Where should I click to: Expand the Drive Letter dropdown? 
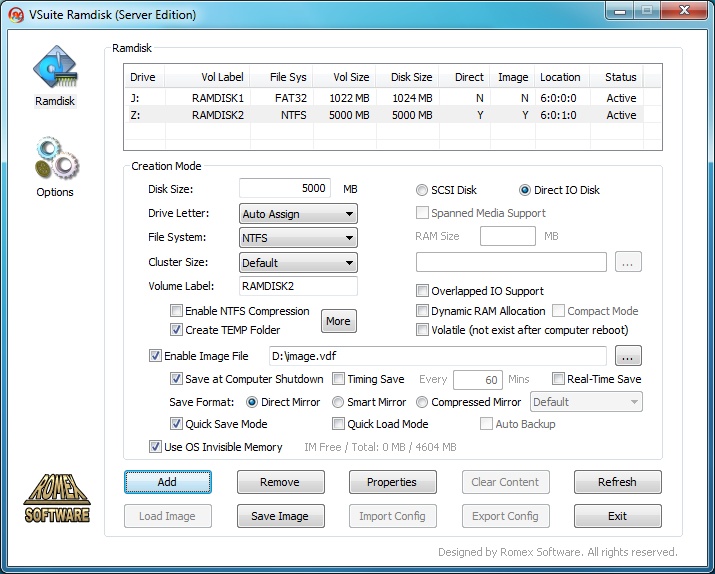(x=299, y=214)
